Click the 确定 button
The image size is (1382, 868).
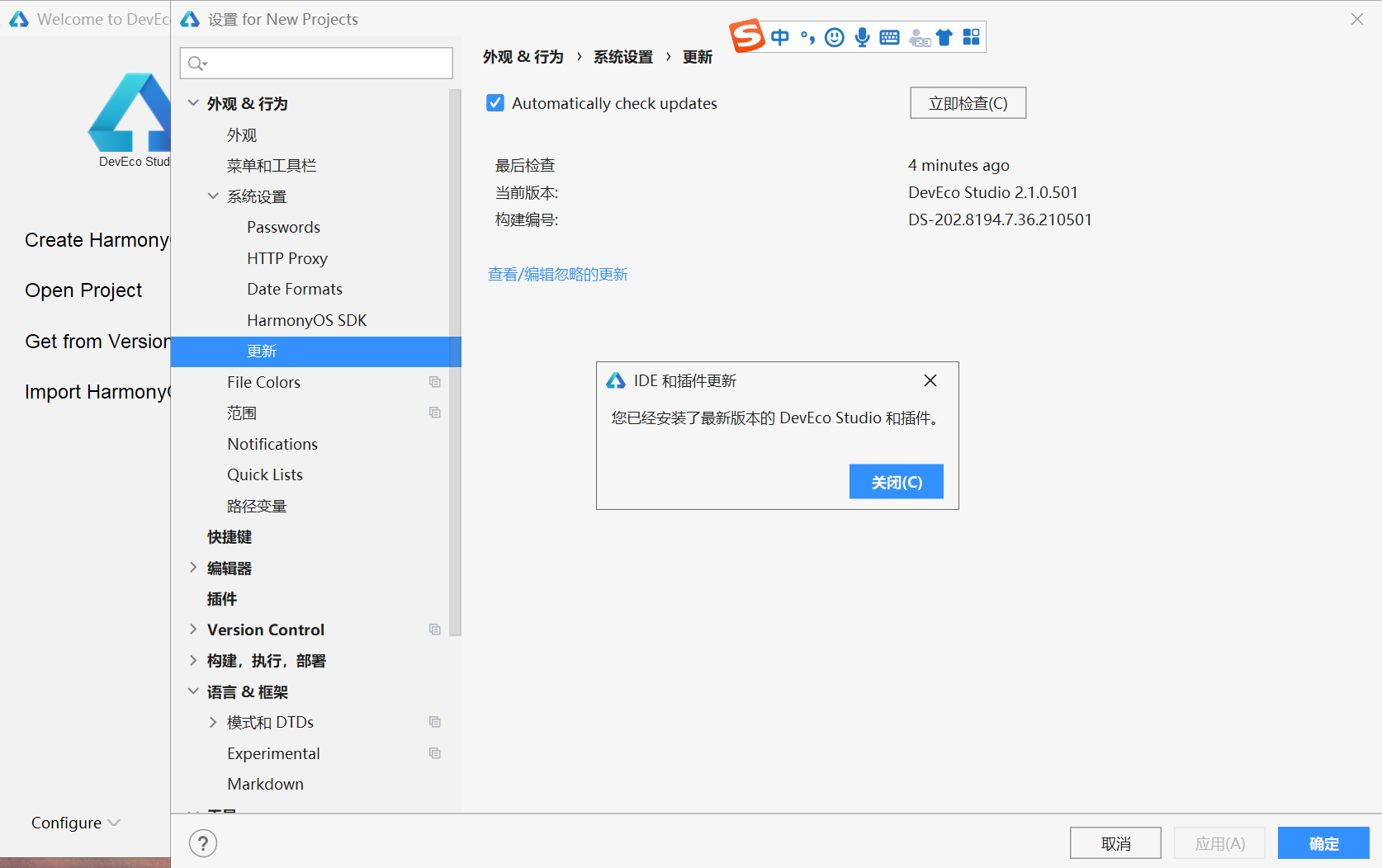click(x=1324, y=843)
